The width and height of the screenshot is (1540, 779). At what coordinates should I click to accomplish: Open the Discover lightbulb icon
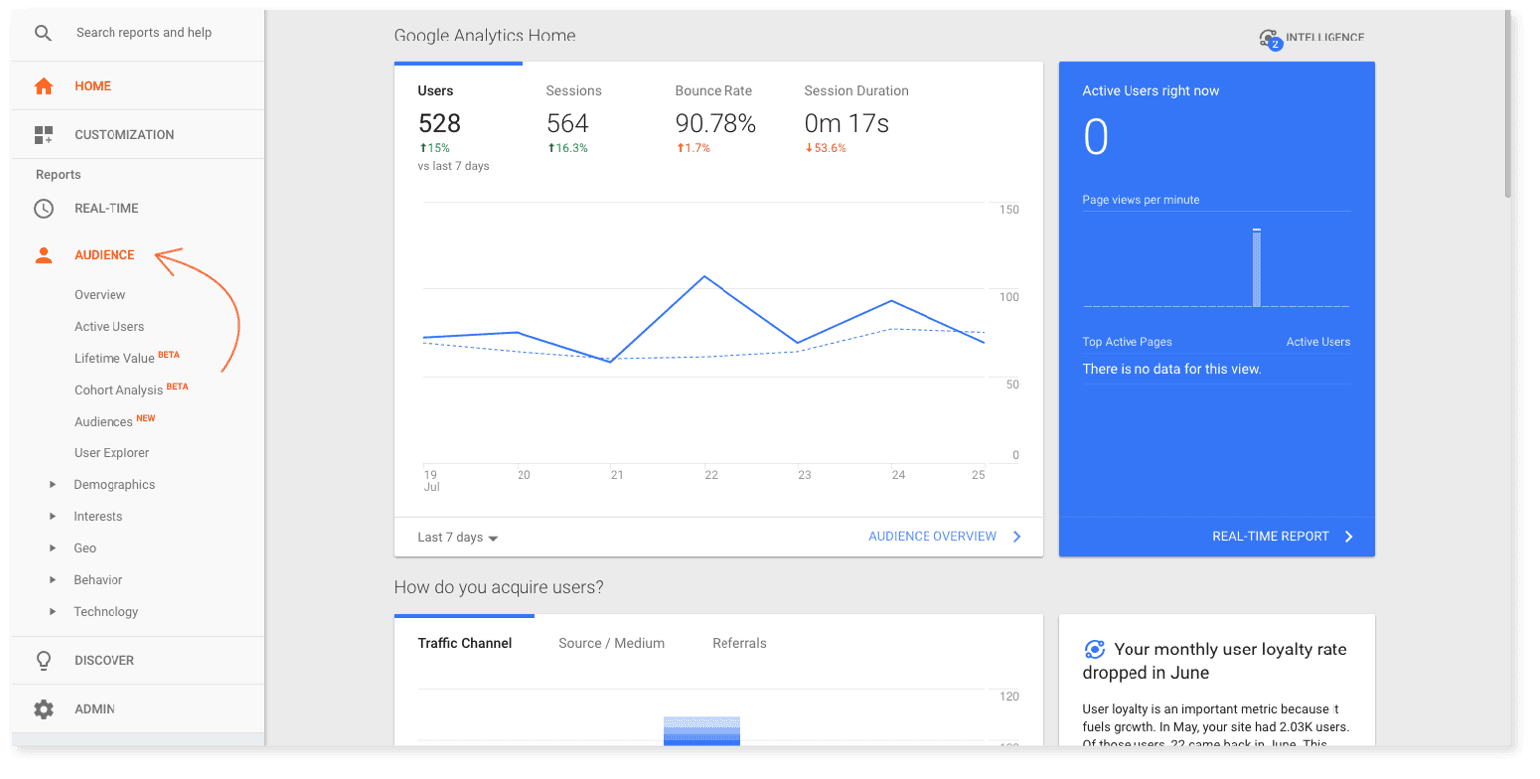[x=45, y=660]
